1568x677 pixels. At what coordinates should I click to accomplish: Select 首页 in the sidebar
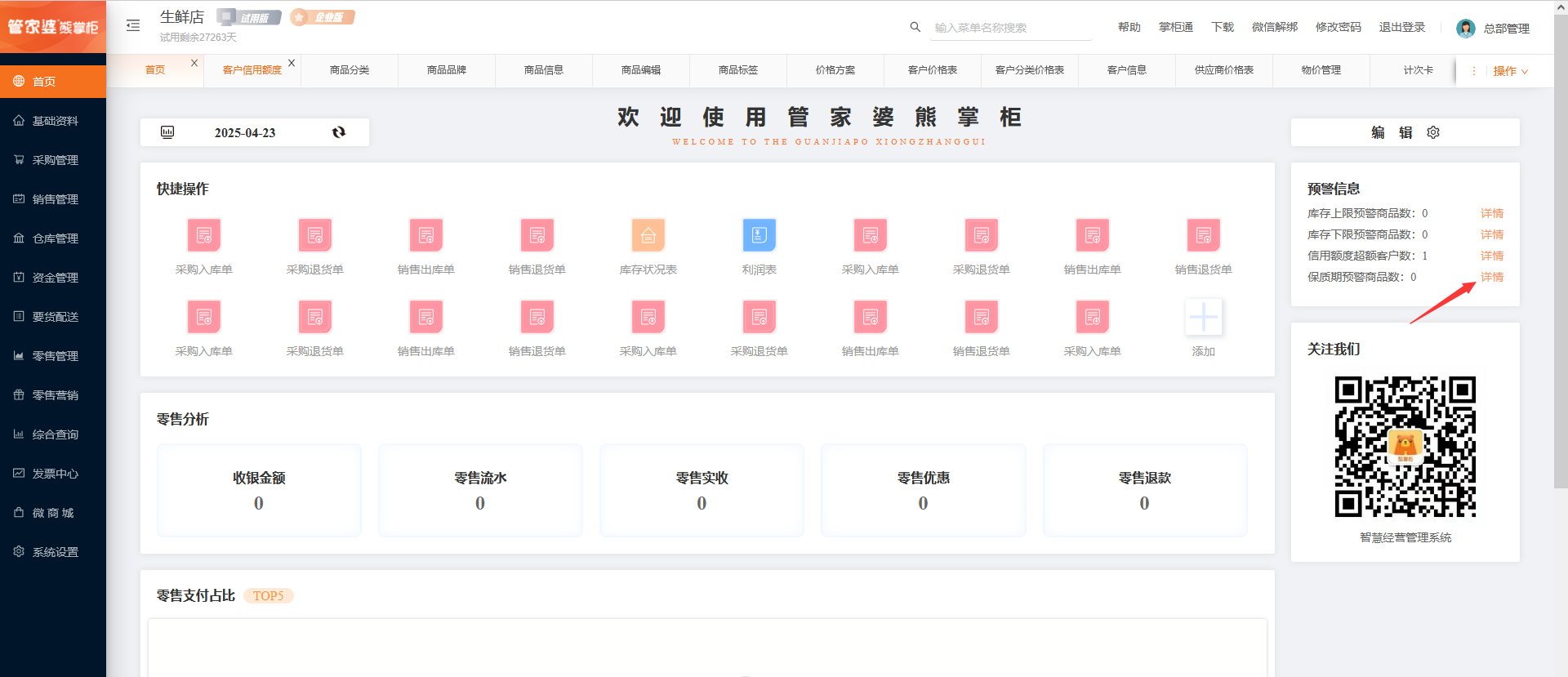point(53,81)
